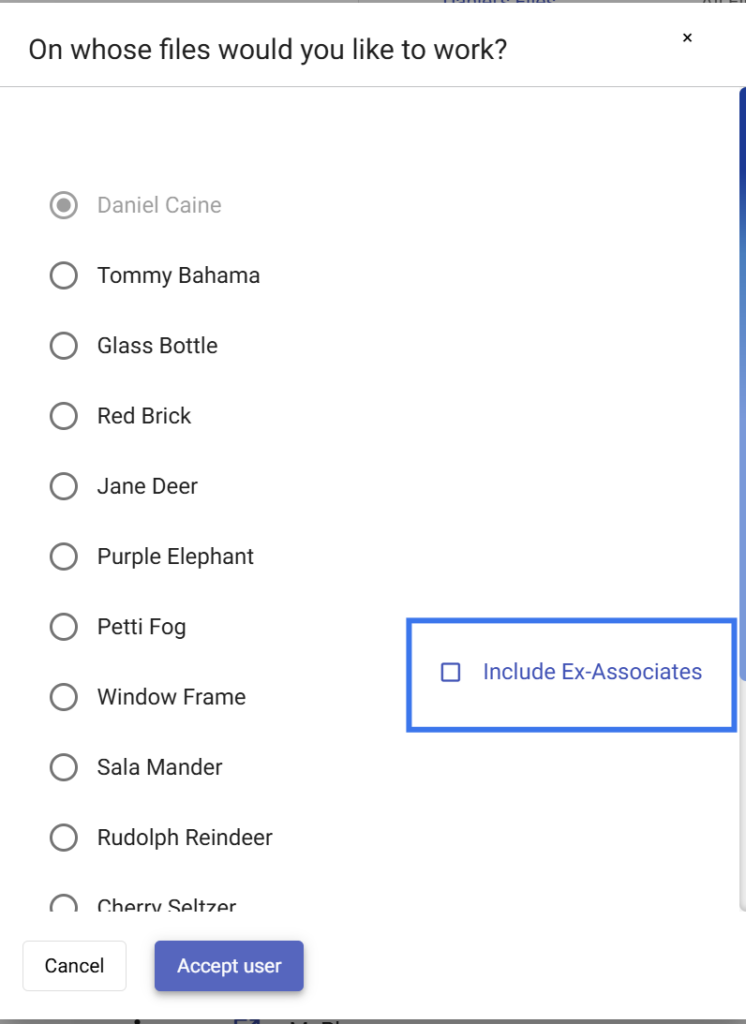Click the Rudolph Reindeer name text
This screenshot has width=746, height=1024.
tap(184, 838)
